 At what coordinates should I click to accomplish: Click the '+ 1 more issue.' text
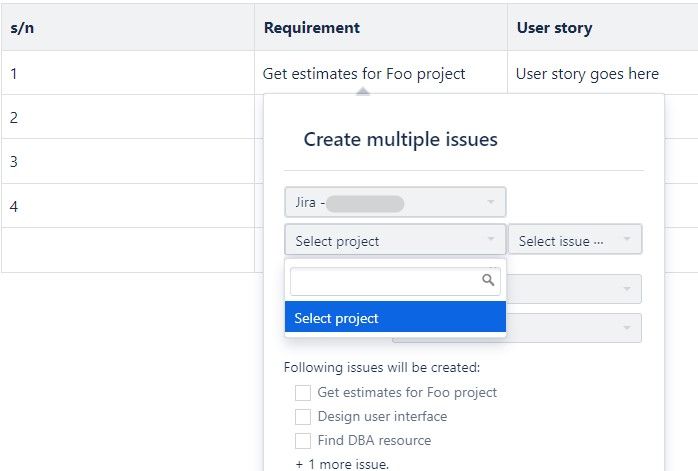point(342,464)
